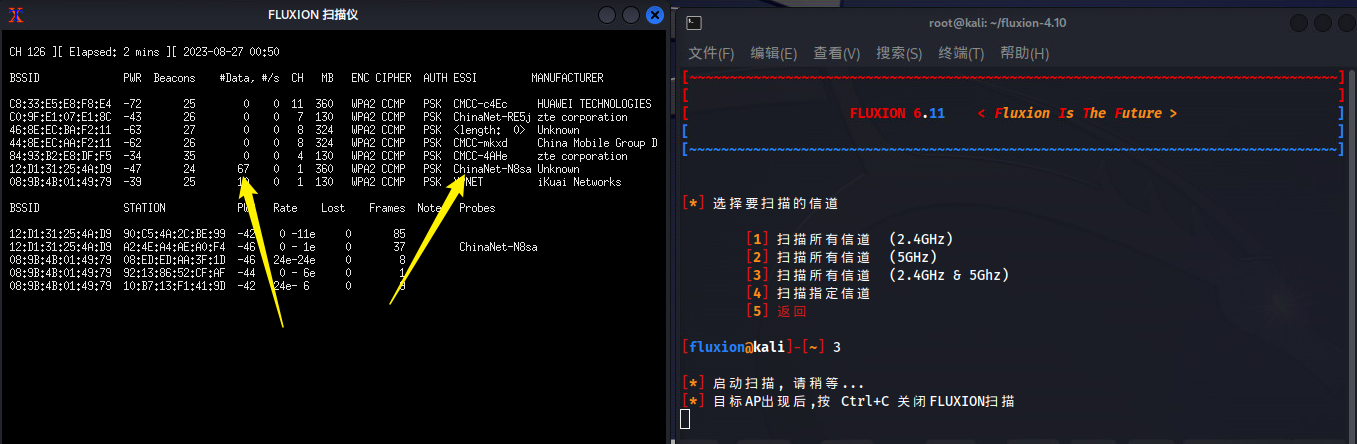Viewport: 1357px width, 444px height.
Task: Click the 67 data count value
Action: pos(243,169)
